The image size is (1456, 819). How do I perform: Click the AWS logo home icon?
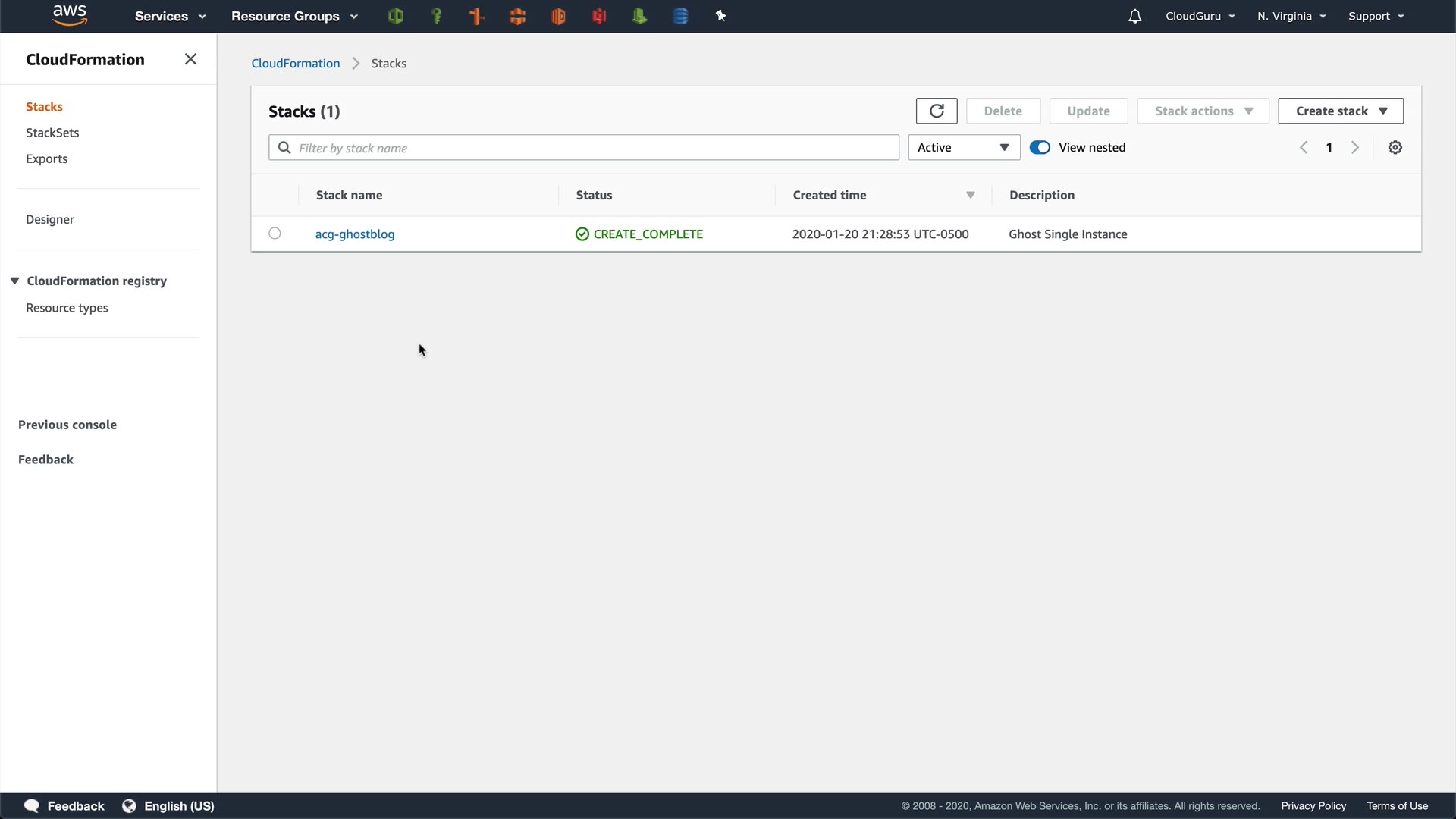[x=70, y=15]
